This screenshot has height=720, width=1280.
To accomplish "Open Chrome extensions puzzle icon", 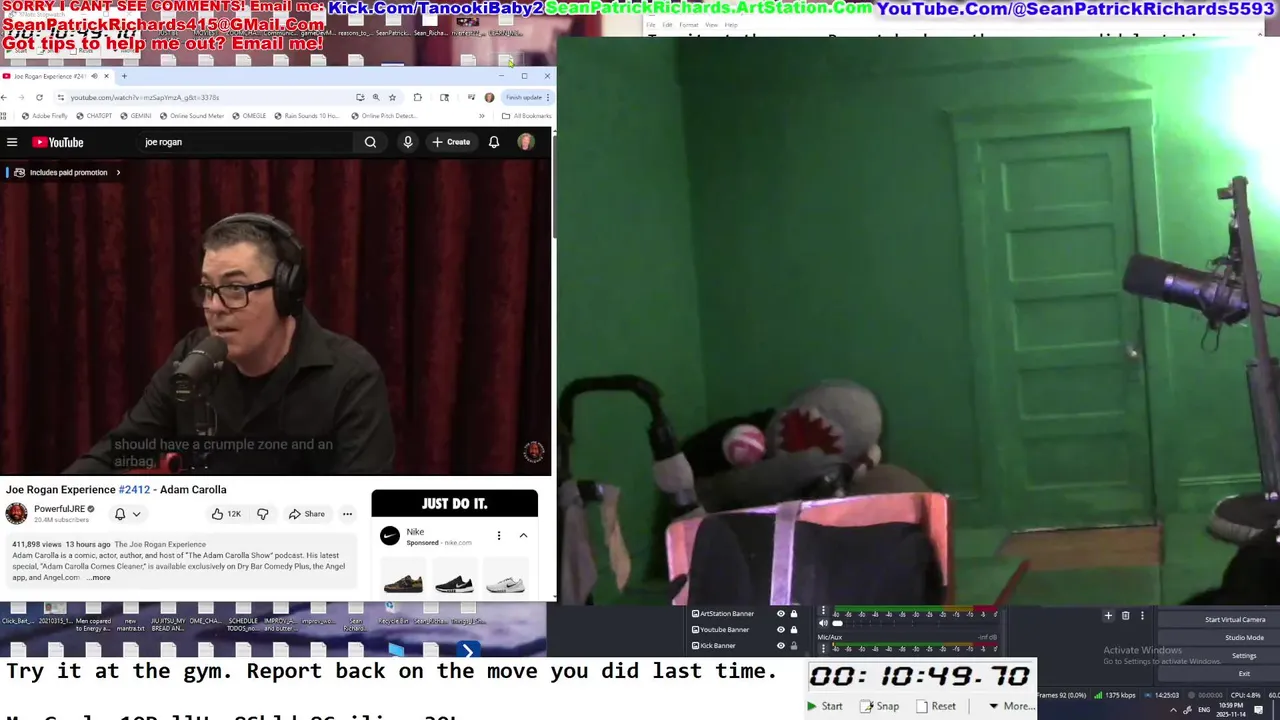I will pyautogui.click(x=417, y=97).
